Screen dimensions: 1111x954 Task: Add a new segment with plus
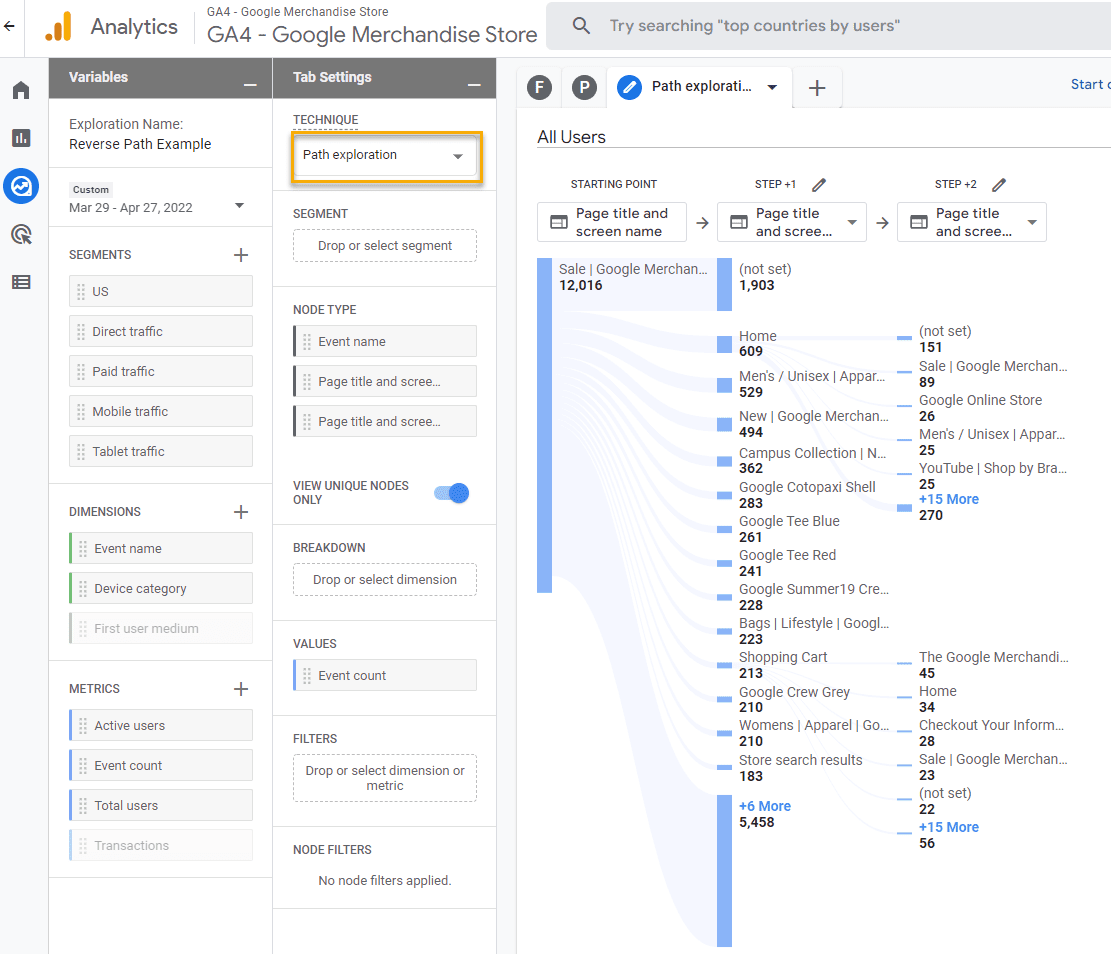coord(241,254)
